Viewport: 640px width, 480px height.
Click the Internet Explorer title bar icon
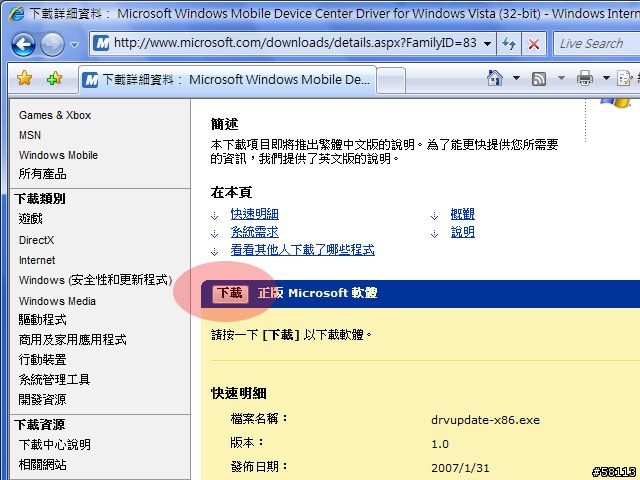(16, 14)
